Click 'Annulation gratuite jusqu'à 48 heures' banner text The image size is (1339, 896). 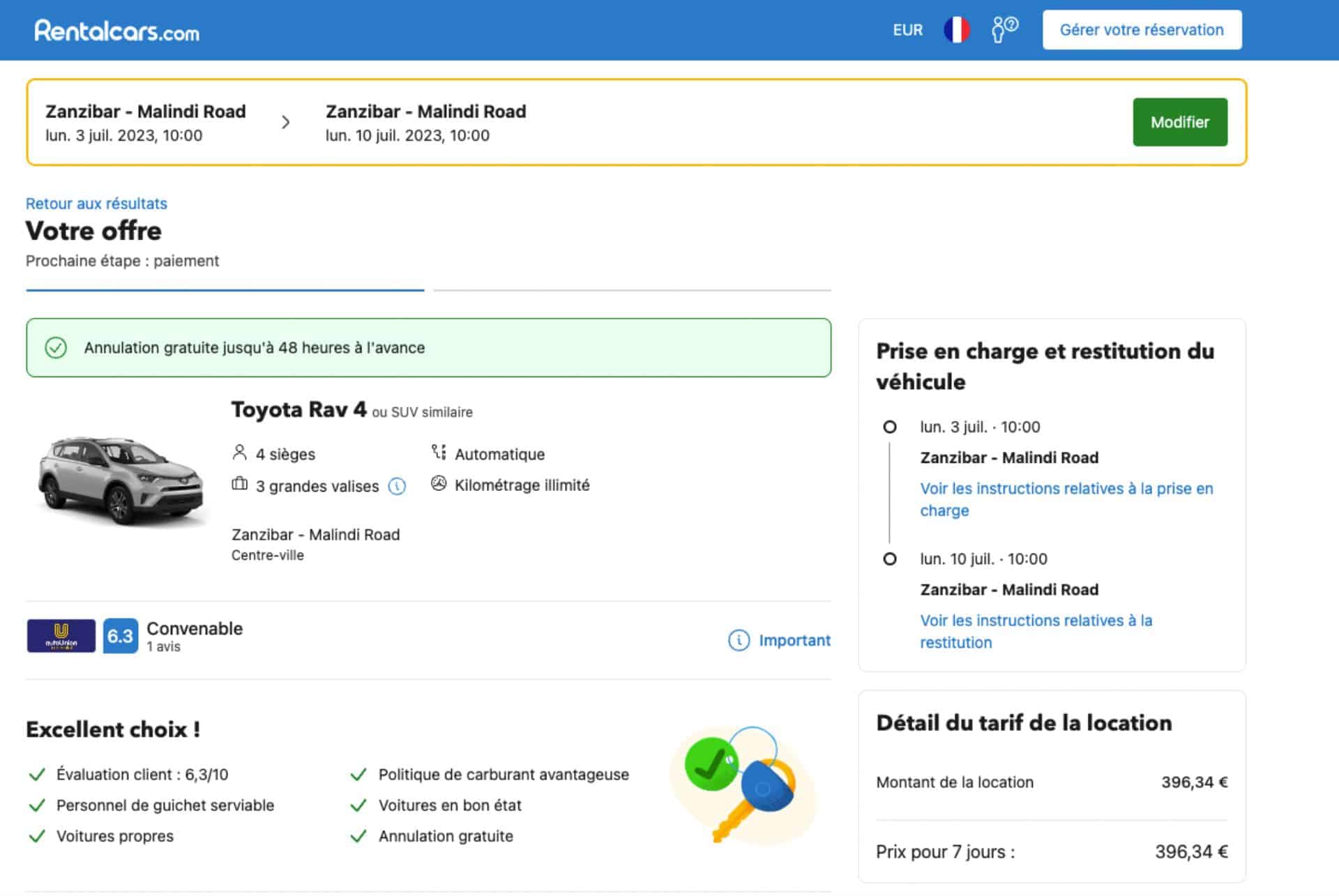tap(255, 348)
